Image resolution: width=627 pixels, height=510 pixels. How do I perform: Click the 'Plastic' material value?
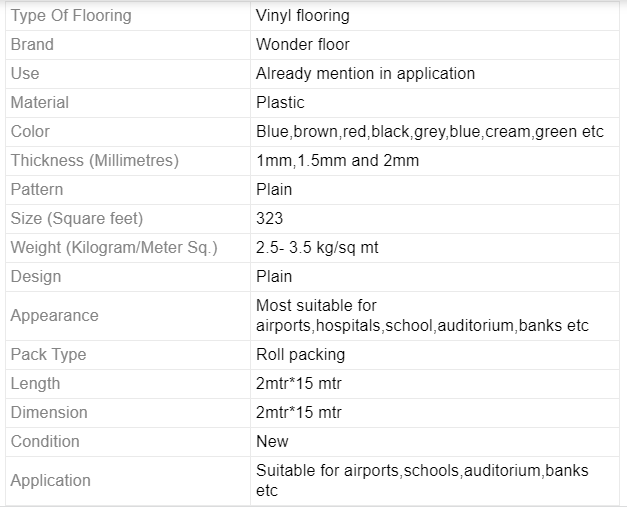coord(280,103)
